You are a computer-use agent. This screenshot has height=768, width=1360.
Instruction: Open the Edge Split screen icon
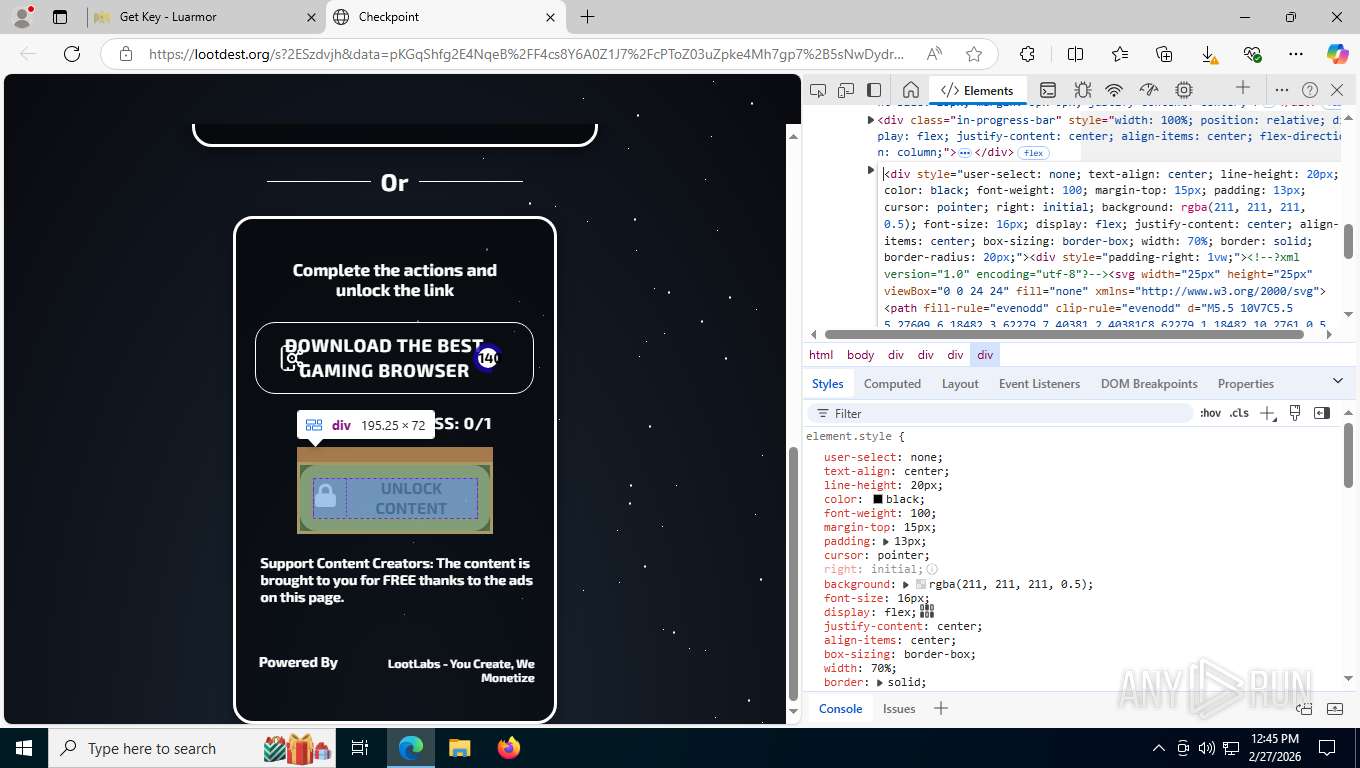(x=1075, y=54)
